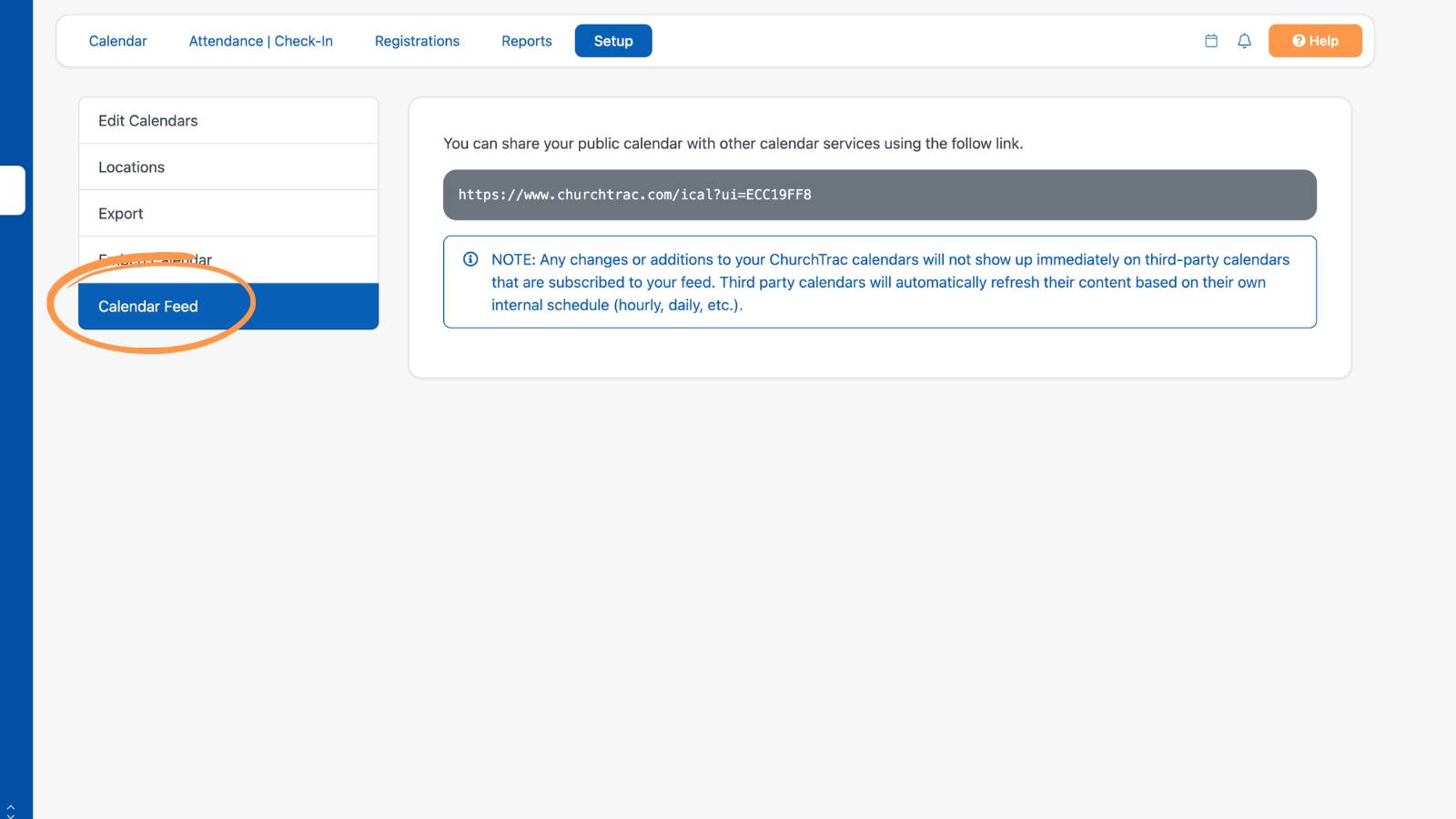Select the Setup tab
The width and height of the screenshot is (1456, 819).
tap(613, 41)
